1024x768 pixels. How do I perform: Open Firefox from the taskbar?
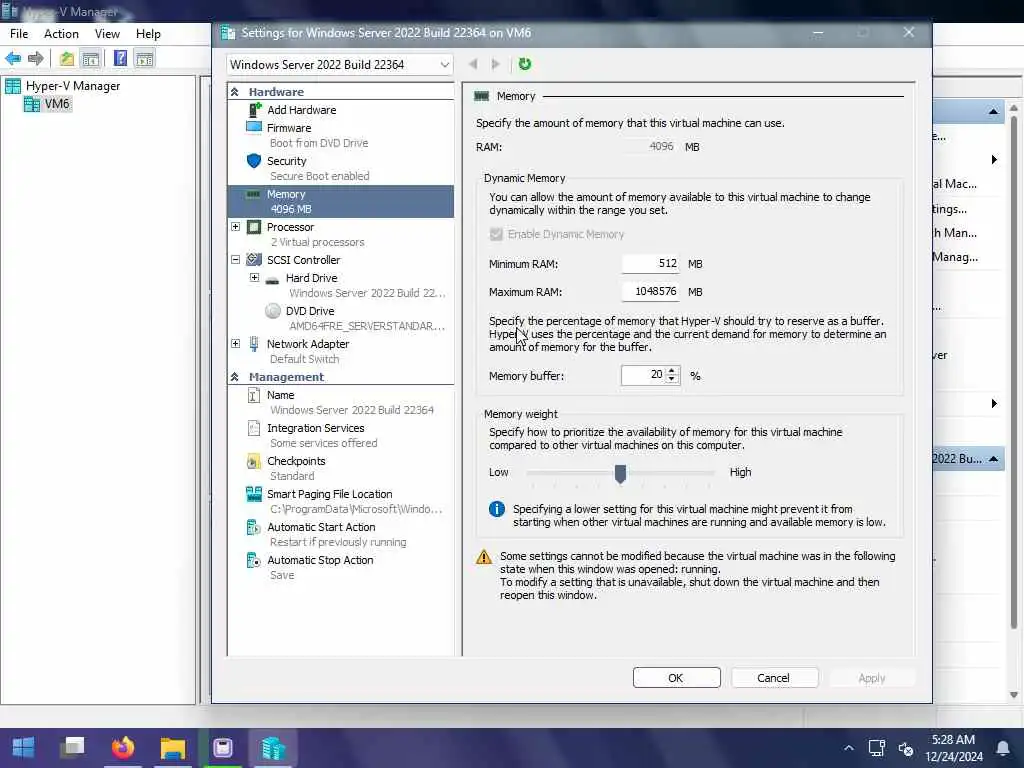pyautogui.click(x=123, y=747)
